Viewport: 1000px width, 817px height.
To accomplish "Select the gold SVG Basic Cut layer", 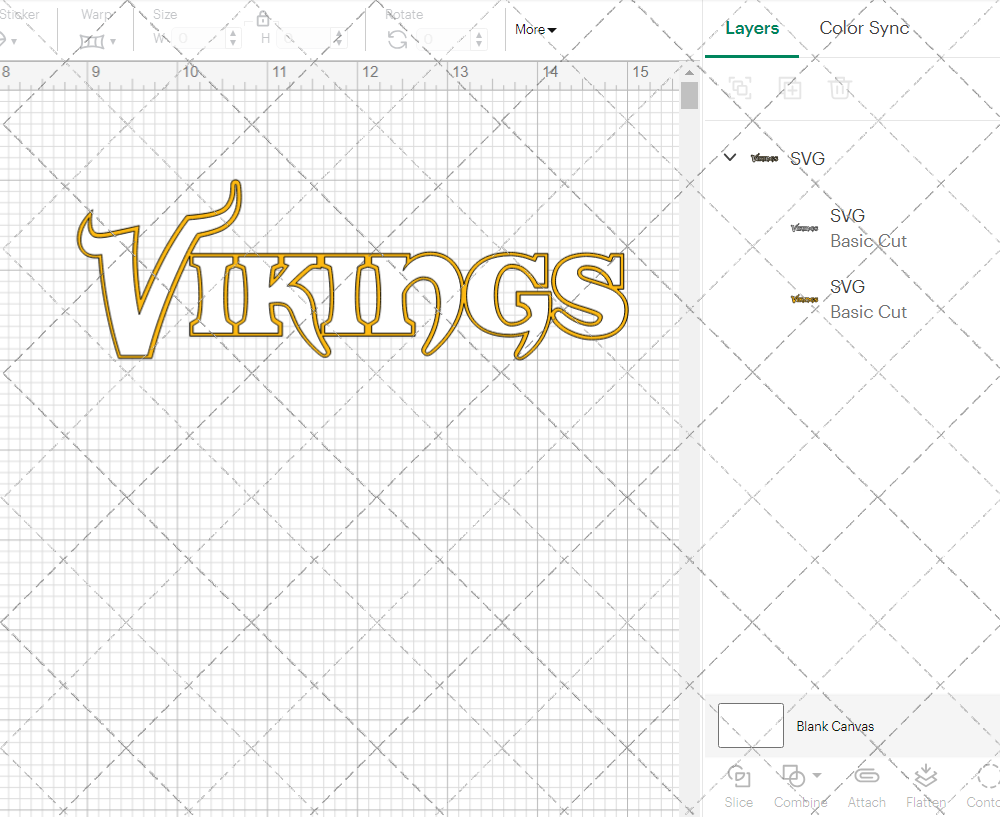I will pos(852,299).
